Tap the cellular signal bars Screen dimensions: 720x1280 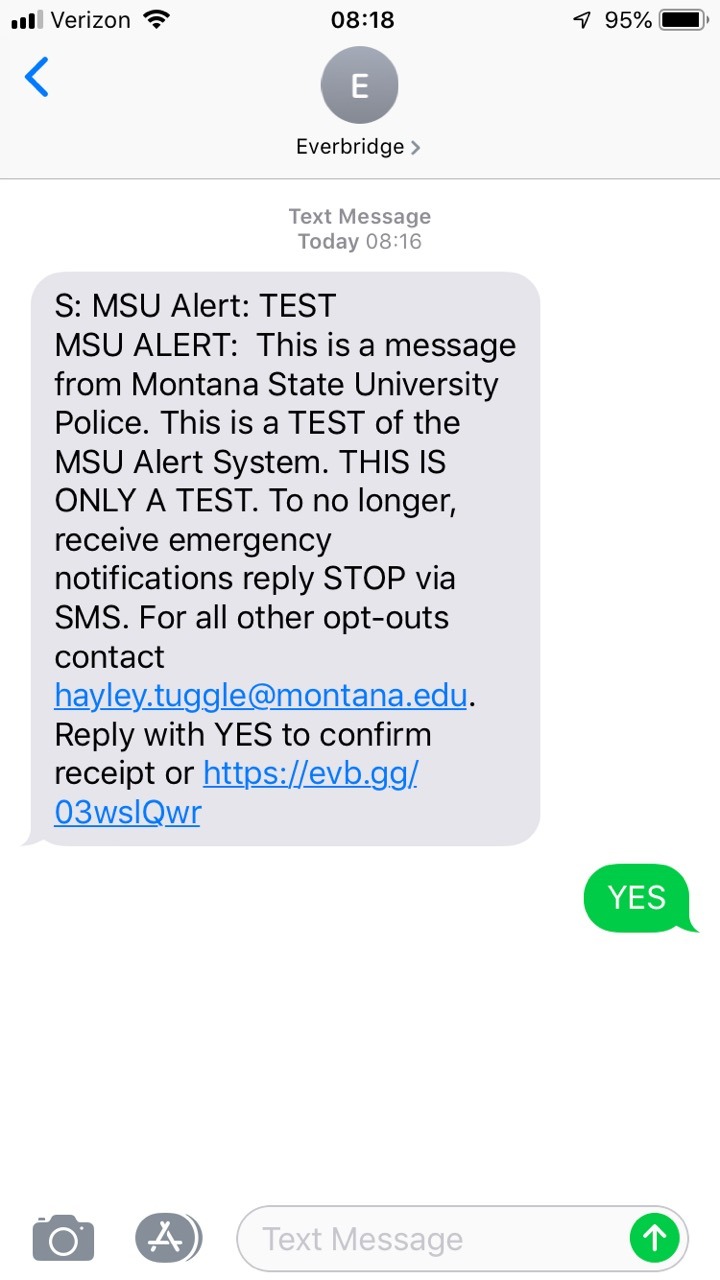[28, 20]
